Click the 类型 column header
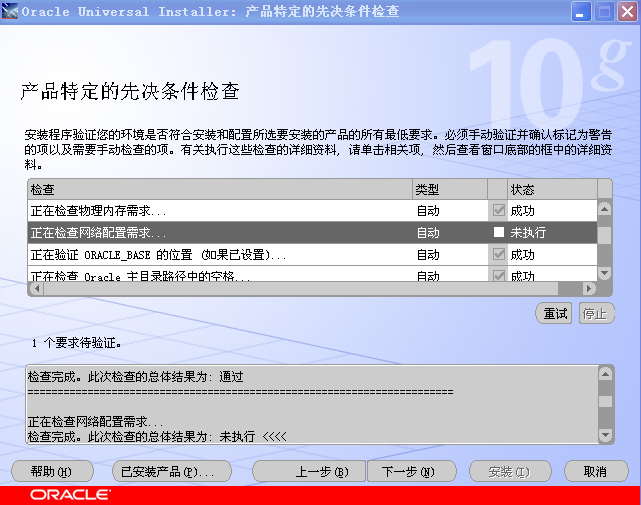 pyautogui.click(x=450, y=189)
